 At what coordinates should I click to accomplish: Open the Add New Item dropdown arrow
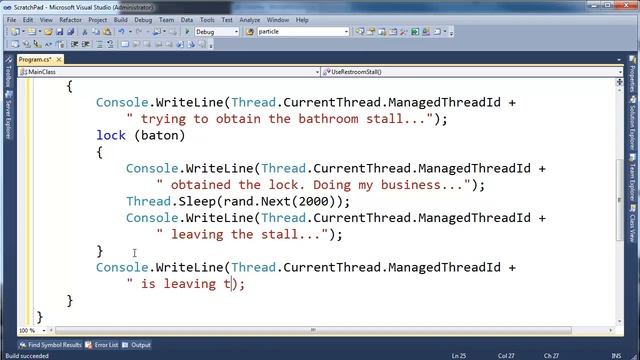tap(40, 32)
